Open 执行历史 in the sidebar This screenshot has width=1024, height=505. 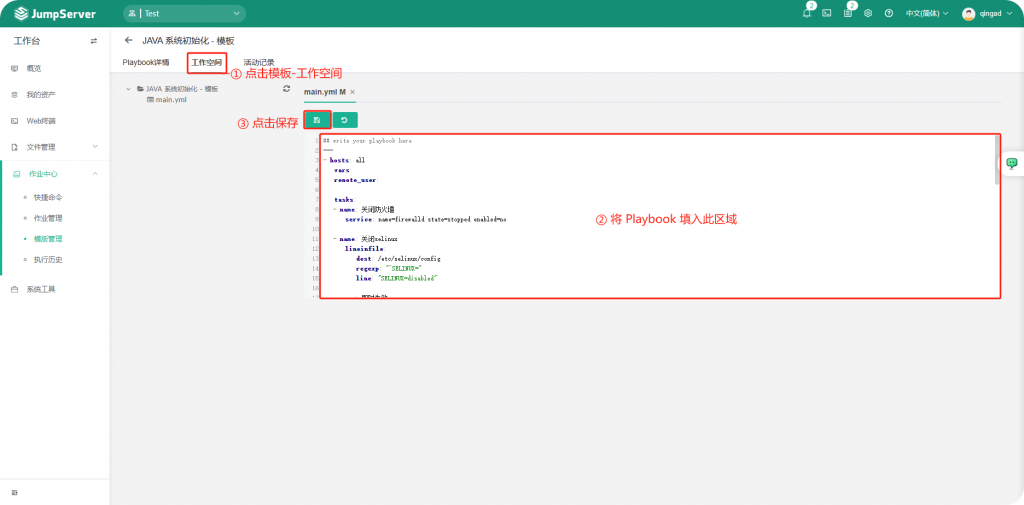48,260
